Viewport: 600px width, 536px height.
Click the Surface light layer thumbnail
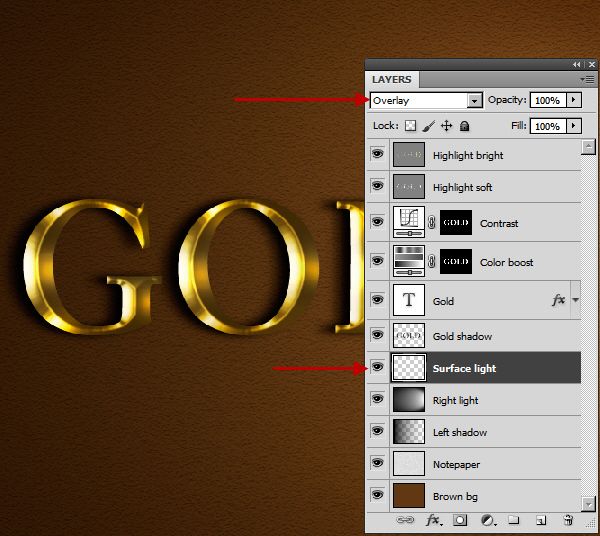click(409, 367)
